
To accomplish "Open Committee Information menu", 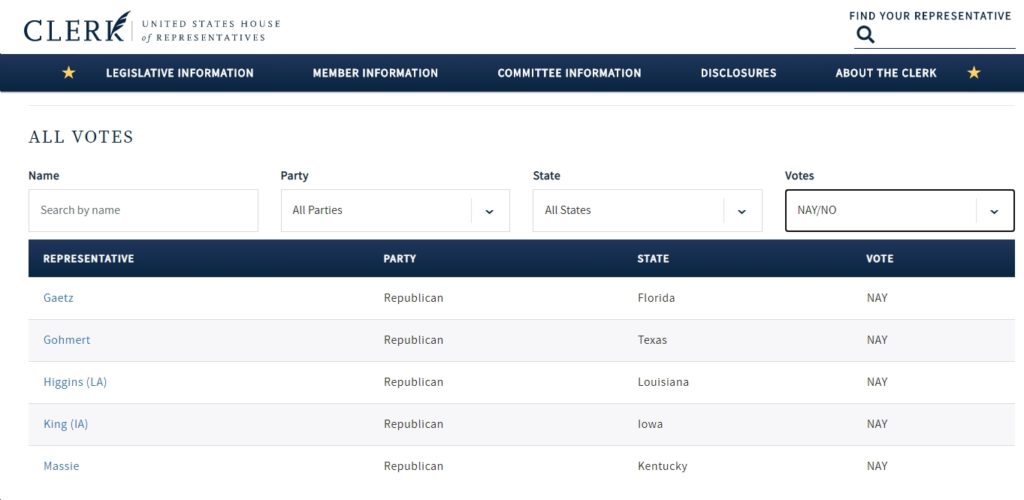I will click(569, 73).
